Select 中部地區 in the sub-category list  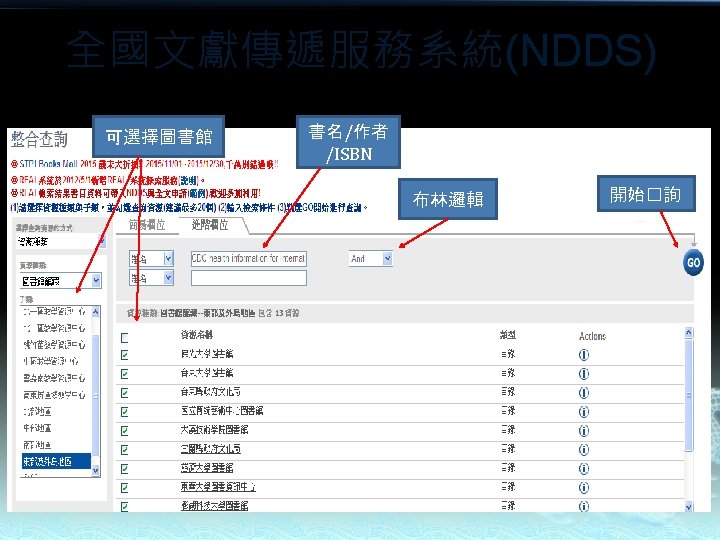(37, 428)
